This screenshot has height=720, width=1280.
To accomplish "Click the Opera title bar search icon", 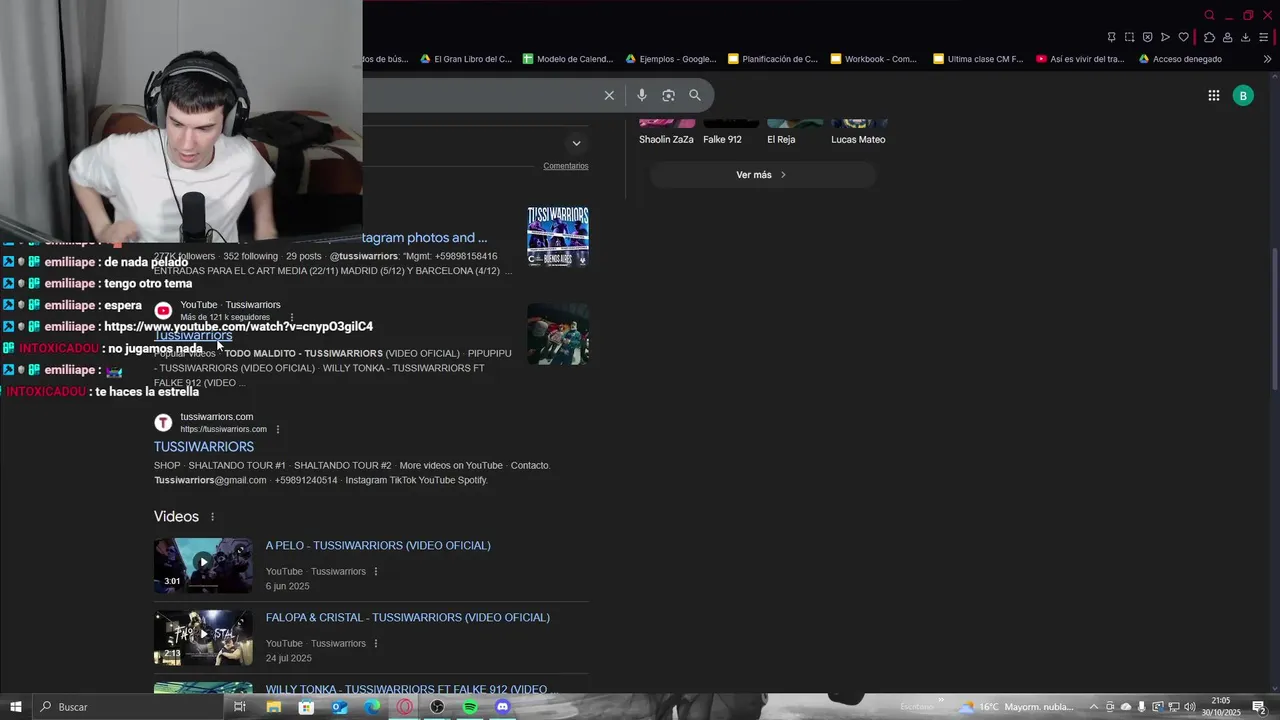I will pos(1209,15).
